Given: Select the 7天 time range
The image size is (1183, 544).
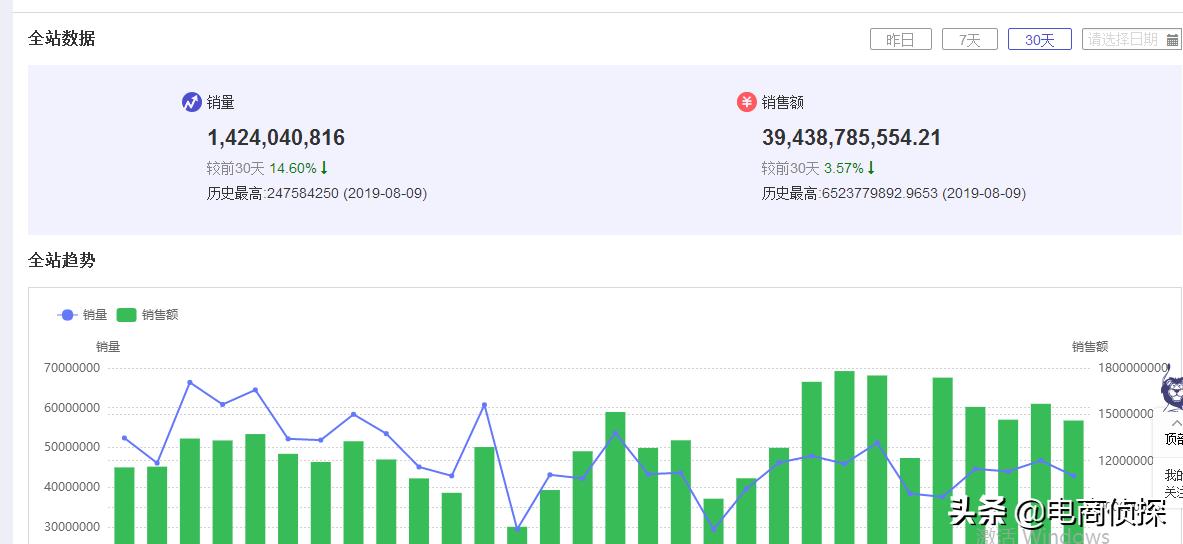Looking at the screenshot, I should (x=970, y=40).
